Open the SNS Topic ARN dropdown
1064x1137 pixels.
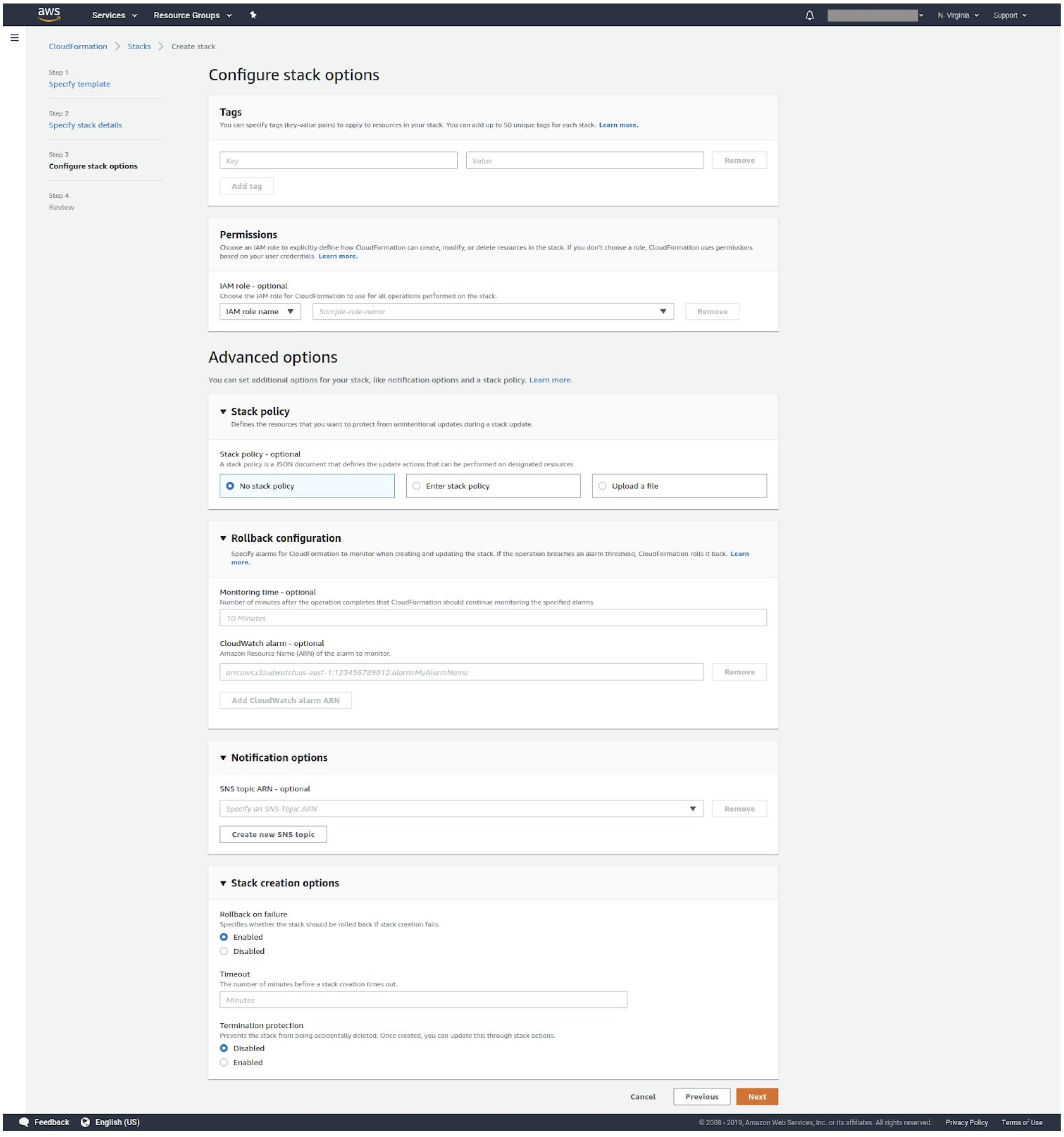(693, 808)
